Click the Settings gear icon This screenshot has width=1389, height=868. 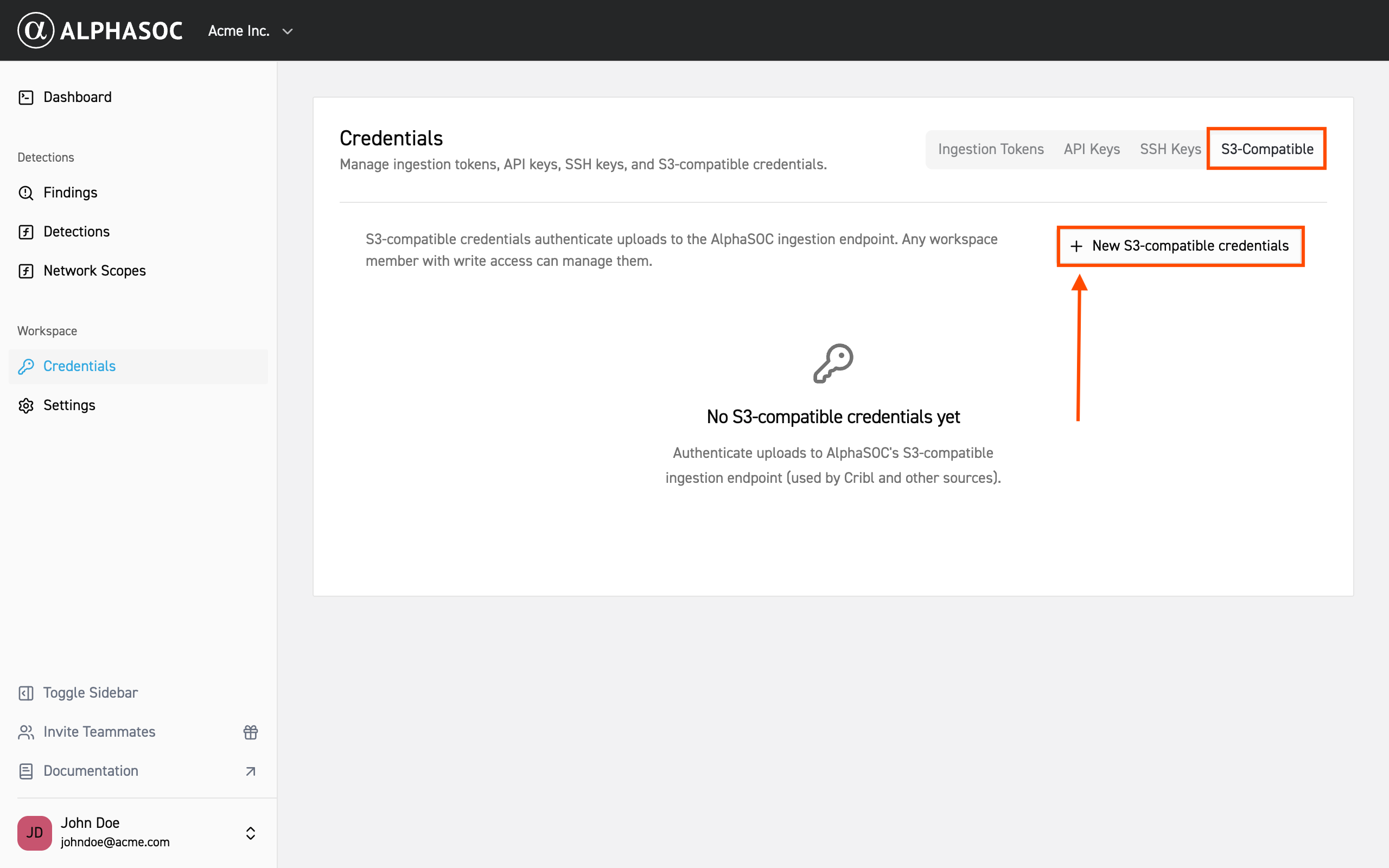tap(26, 406)
